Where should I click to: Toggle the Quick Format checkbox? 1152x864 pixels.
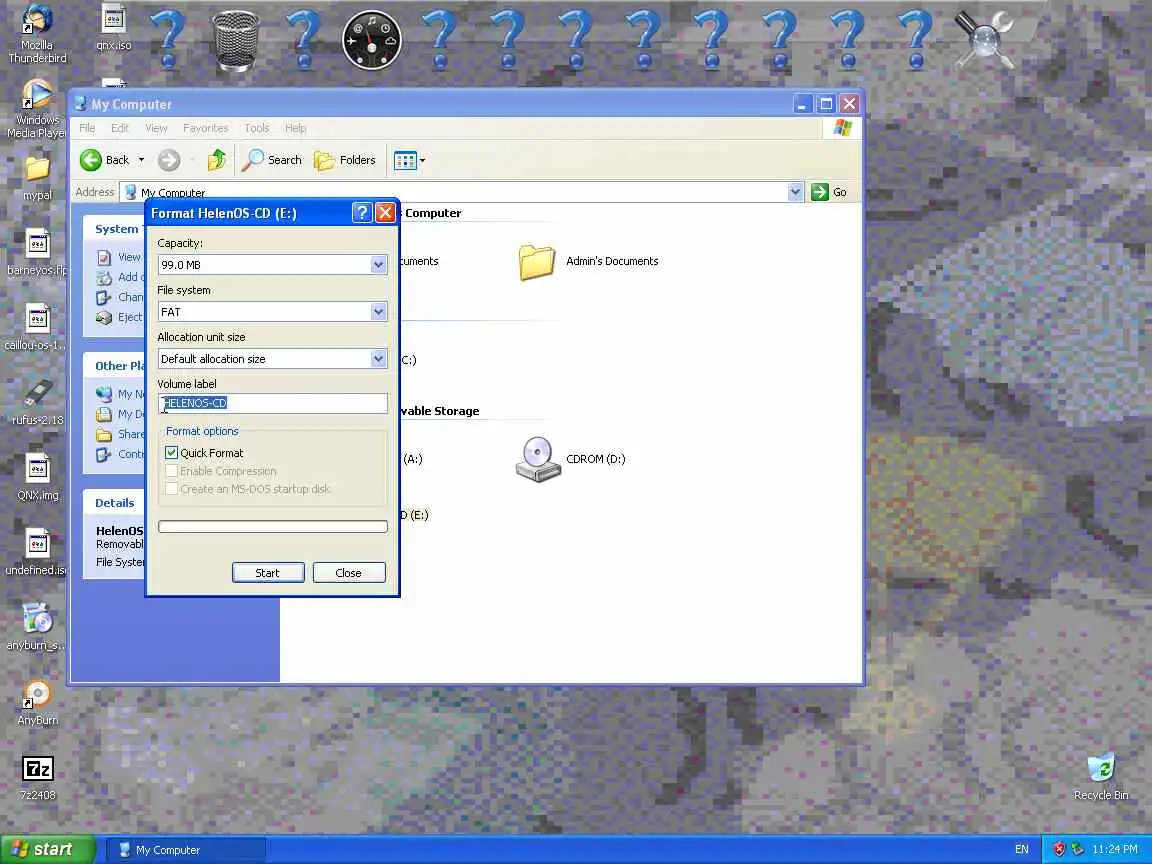pos(171,453)
